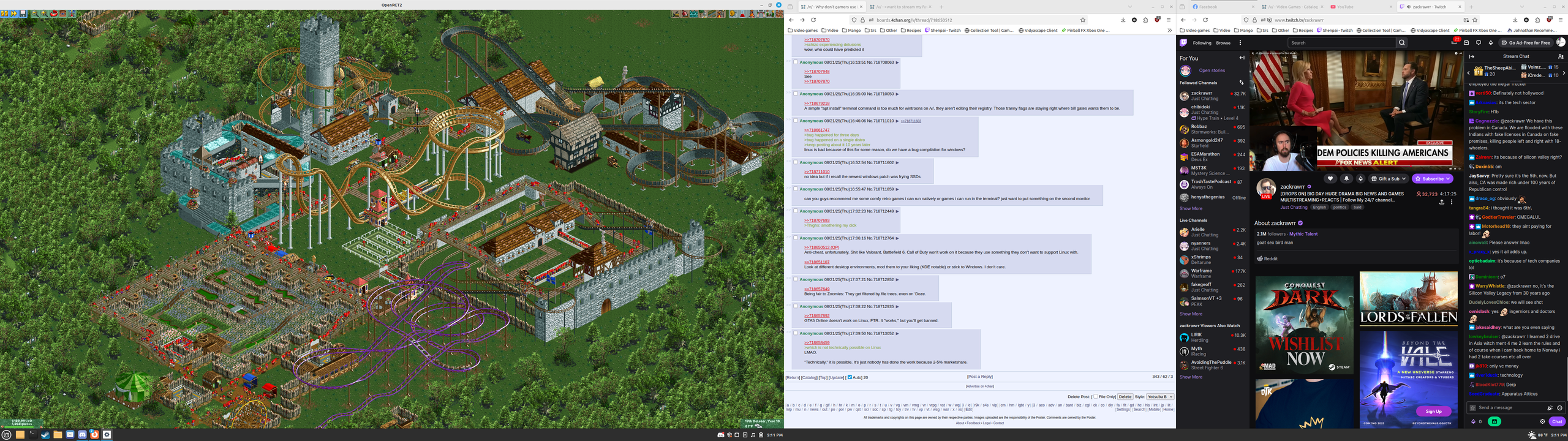Click the Sign Up button on the ad
1568x441 pixels.
click(x=1433, y=412)
